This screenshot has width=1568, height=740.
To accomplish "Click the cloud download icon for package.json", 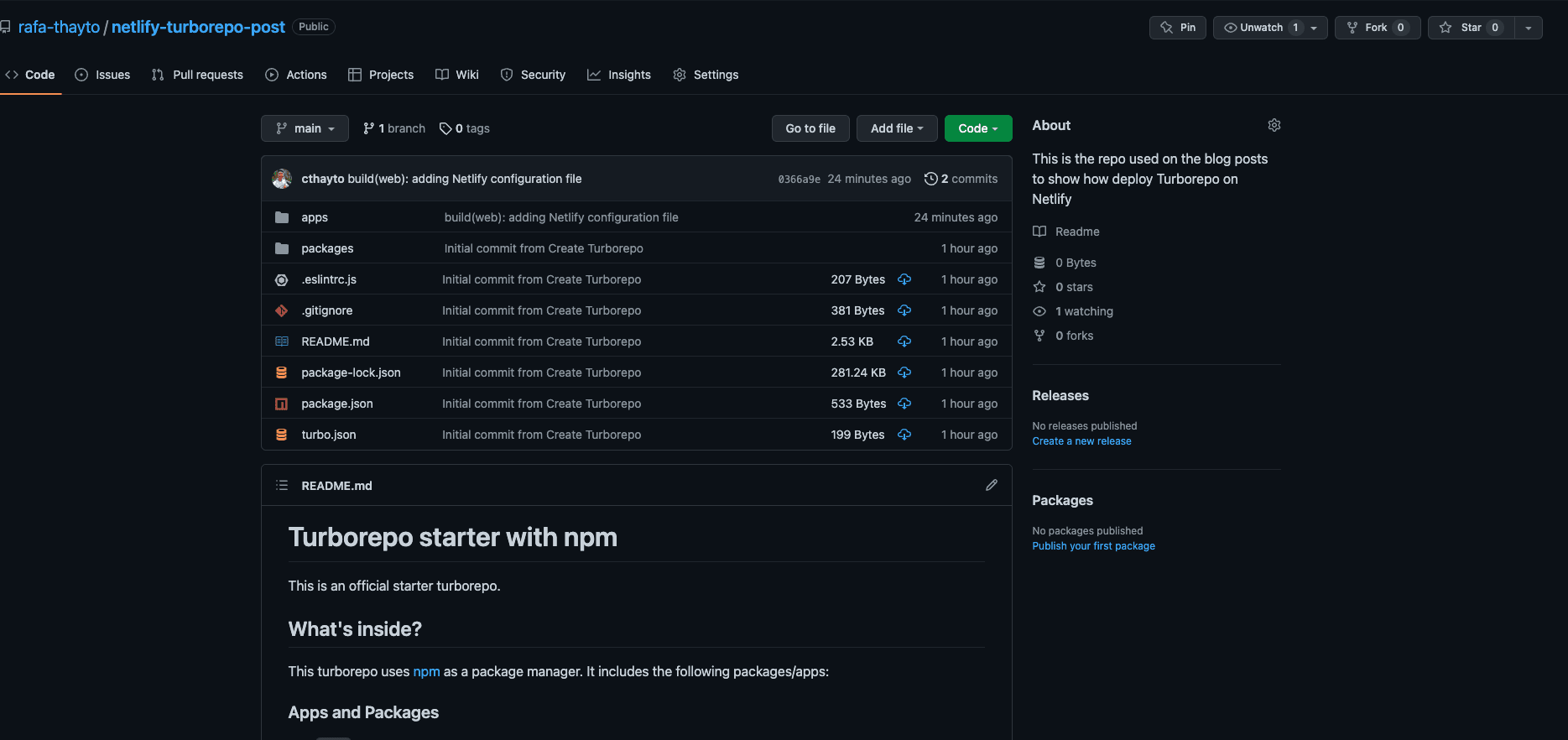I will coord(904,404).
